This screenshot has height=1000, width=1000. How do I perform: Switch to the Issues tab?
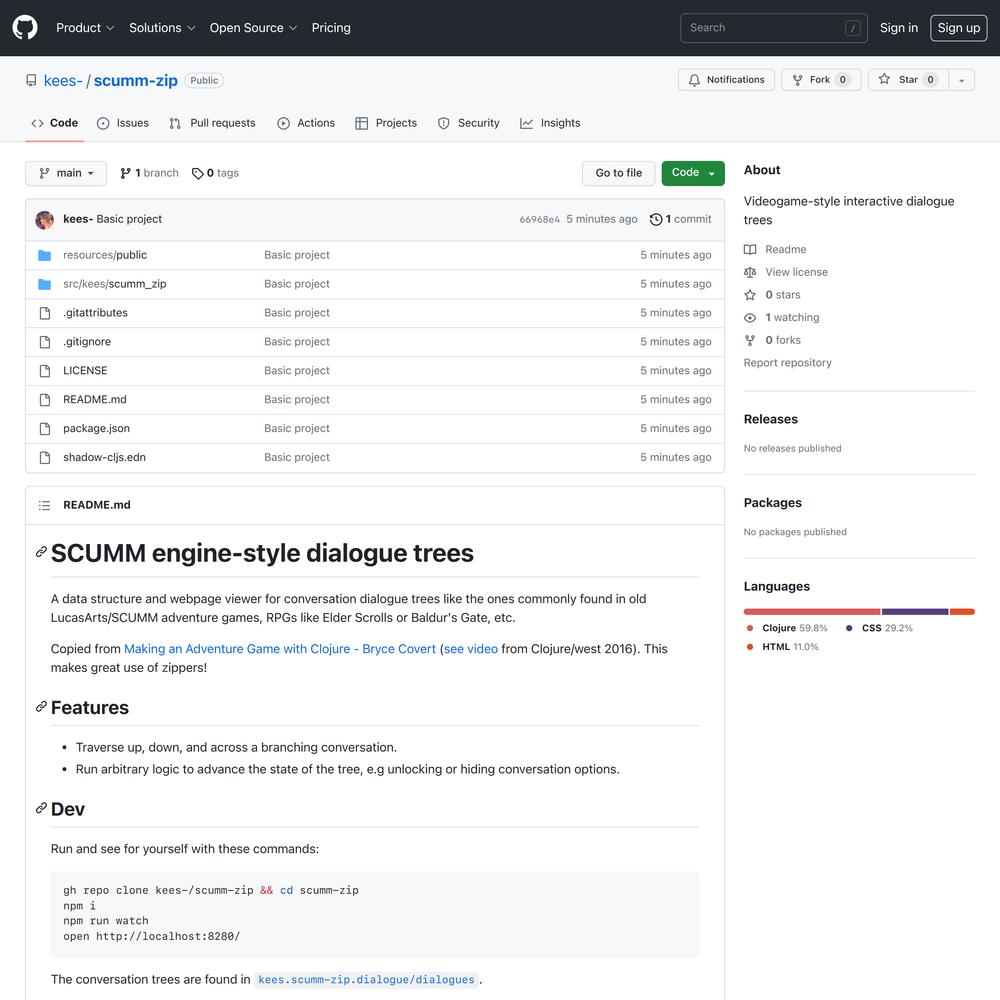[122, 123]
